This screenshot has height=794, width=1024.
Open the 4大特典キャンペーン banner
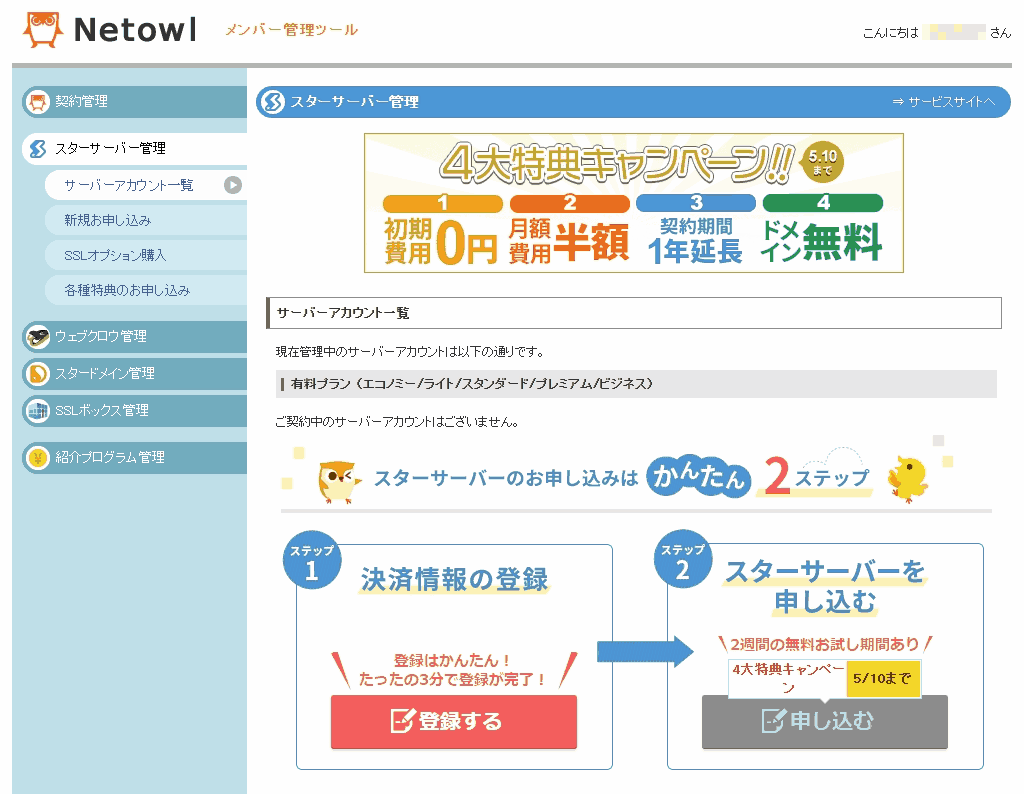[x=633, y=203]
